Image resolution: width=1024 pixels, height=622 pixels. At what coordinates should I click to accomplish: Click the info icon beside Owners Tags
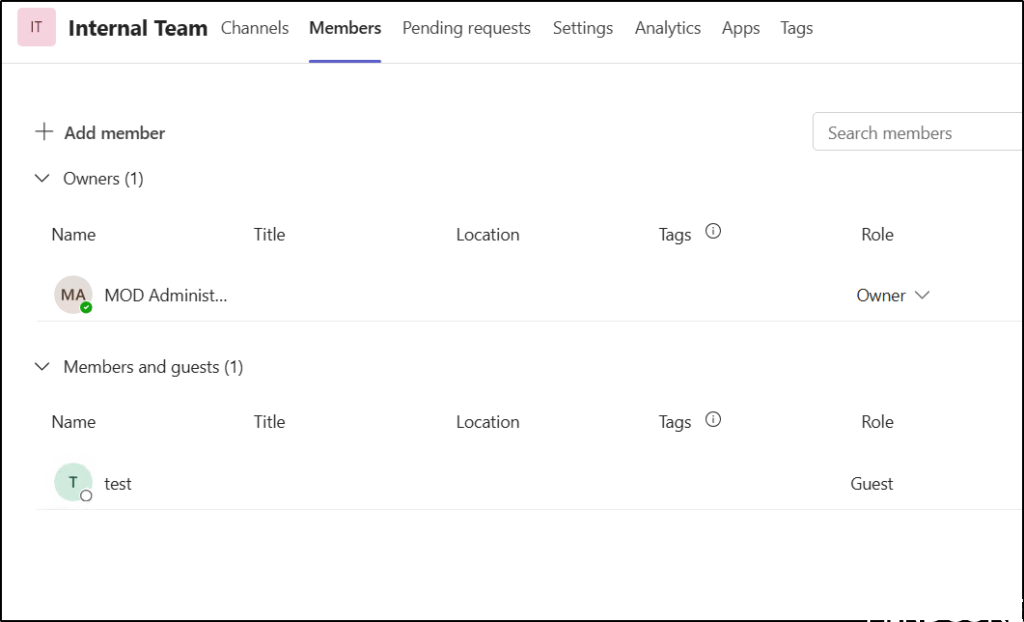[x=713, y=231]
